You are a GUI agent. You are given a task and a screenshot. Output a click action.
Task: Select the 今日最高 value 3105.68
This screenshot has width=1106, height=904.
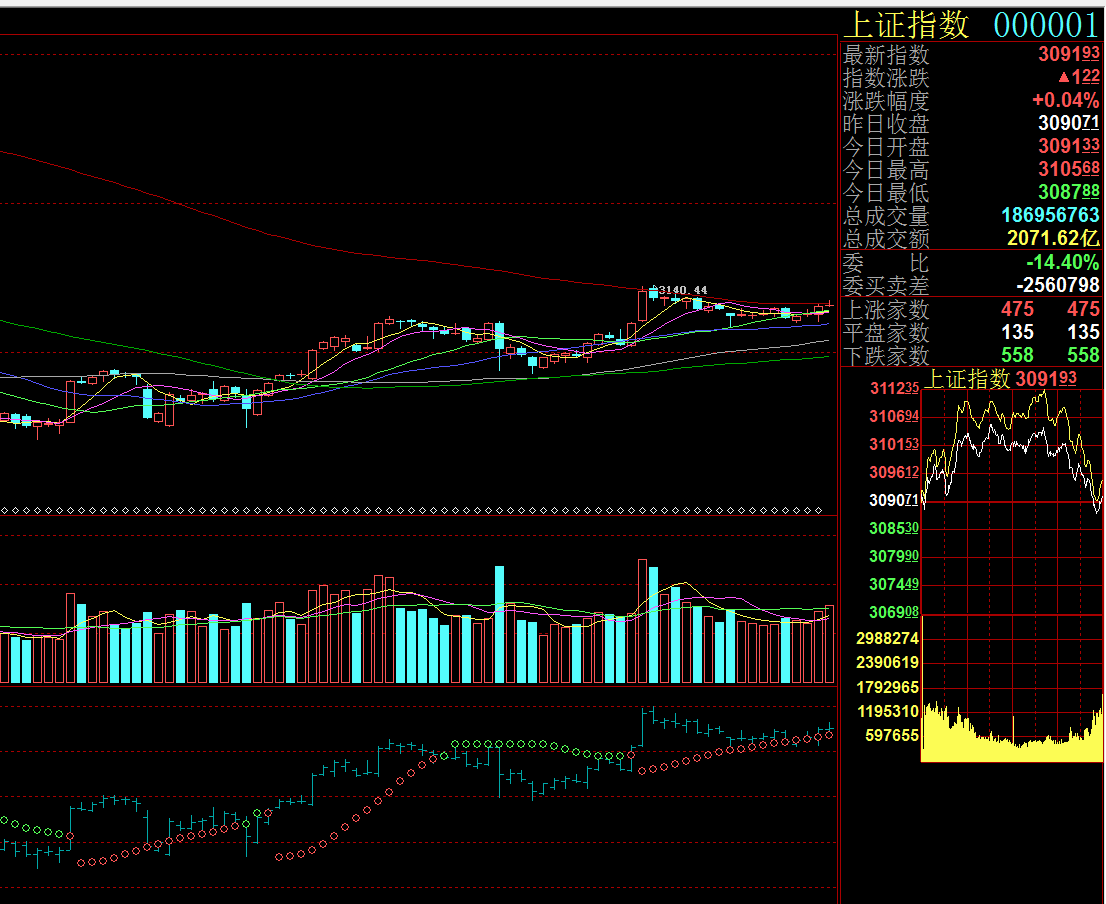pyautogui.click(x=1069, y=169)
